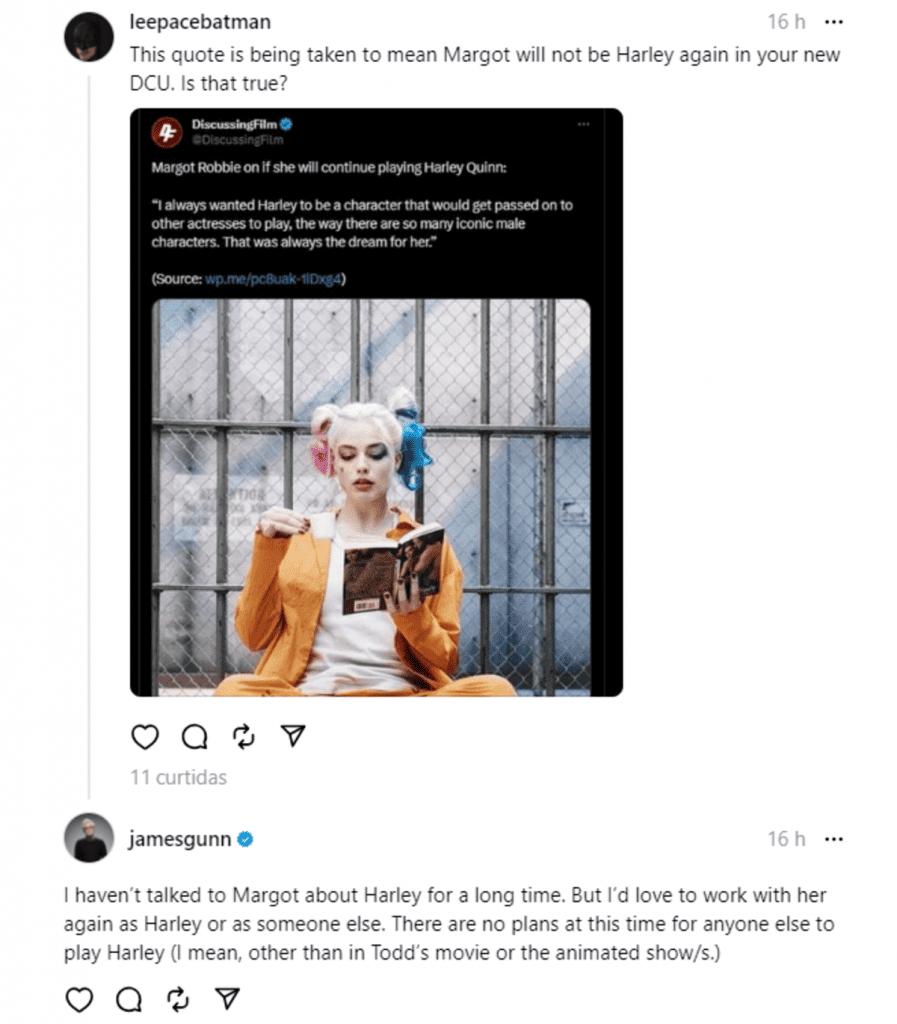This screenshot has width=897, height=1024.
Task: Click the wp.me source link in screenshot
Action: pos(273,279)
